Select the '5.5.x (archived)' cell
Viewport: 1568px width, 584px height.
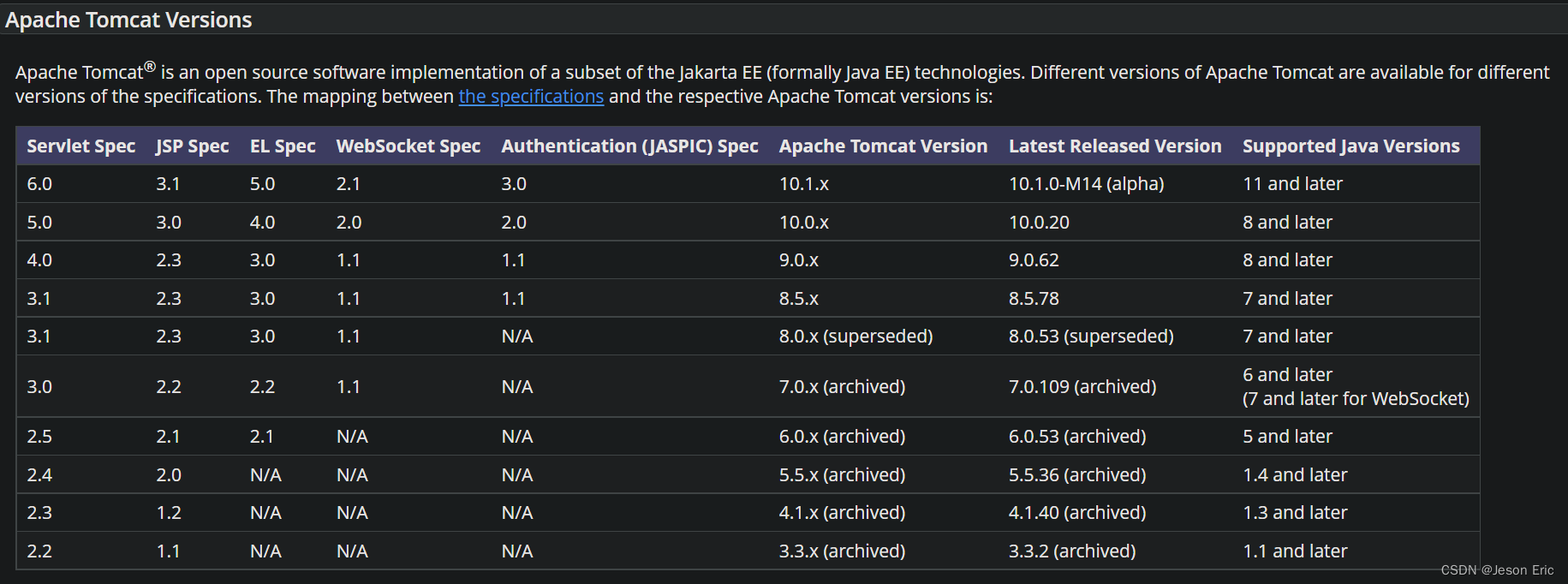pos(843,475)
